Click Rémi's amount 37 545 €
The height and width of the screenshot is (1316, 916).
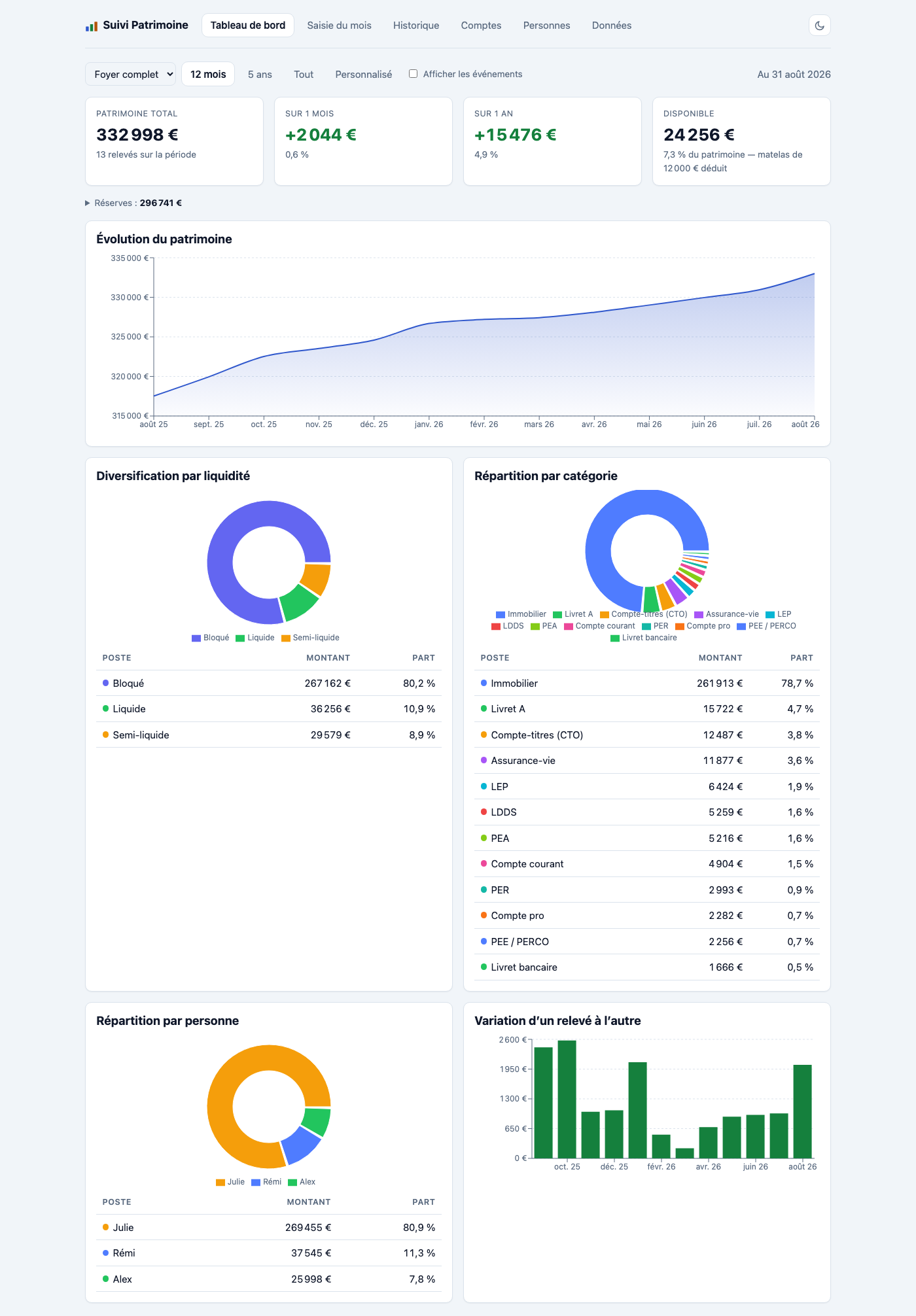(311, 1253)
